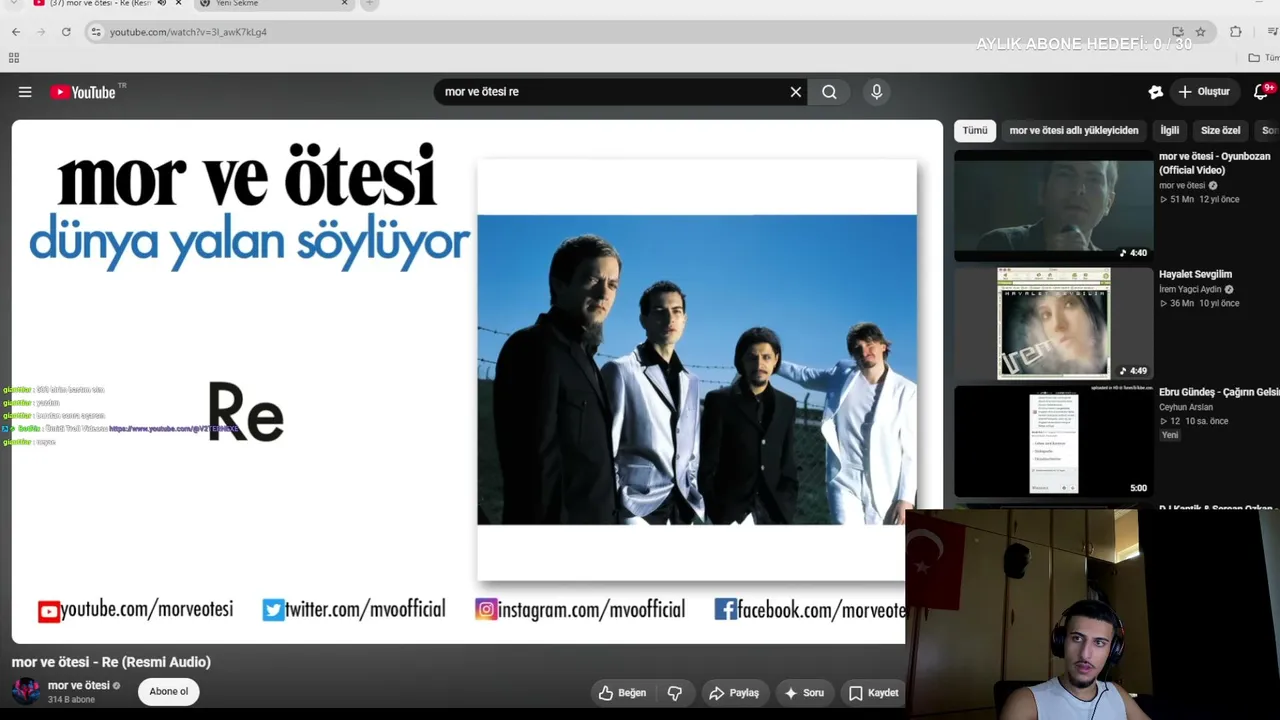
Task: Open the Hayalet Sevgilim video title
Action: coord(1195,274)
